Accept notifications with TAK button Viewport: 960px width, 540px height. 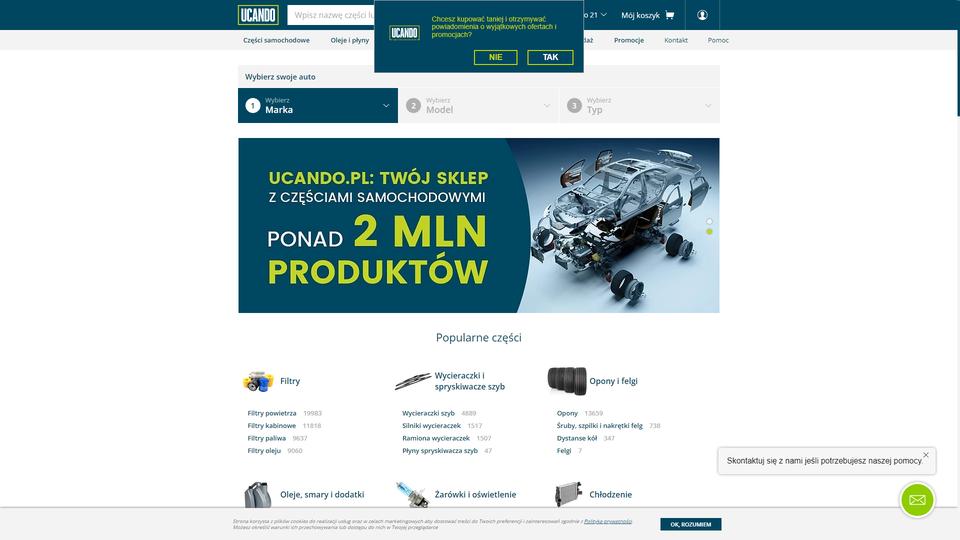(x=550, y=57)
